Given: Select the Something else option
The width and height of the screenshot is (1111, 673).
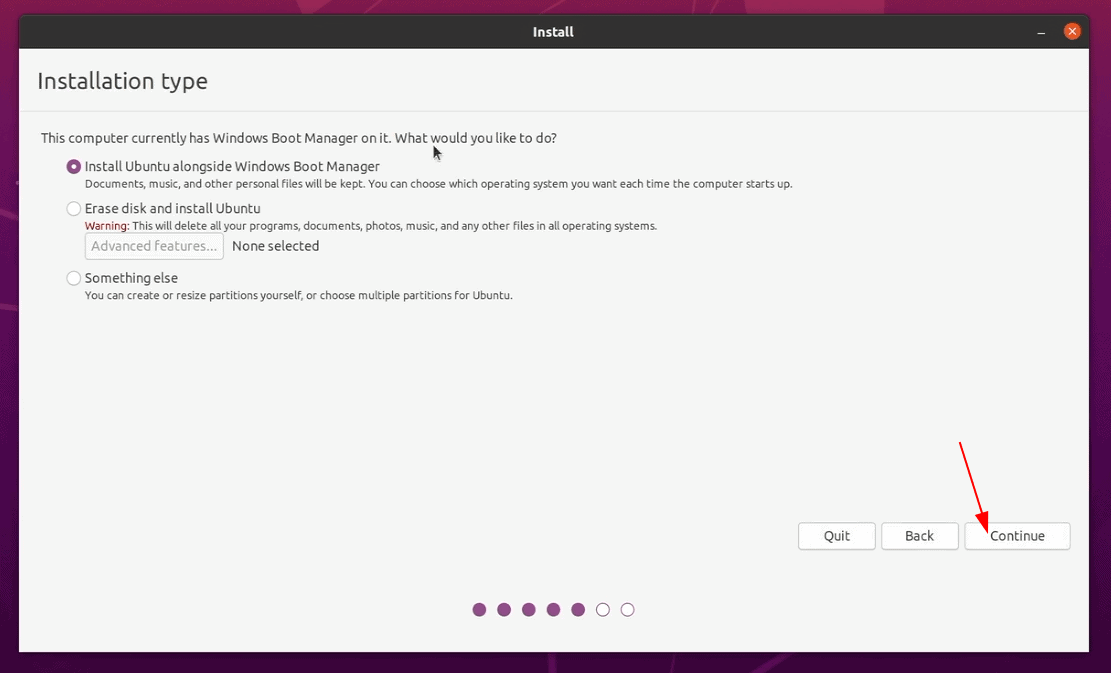Looking at the screenshot, I should point(73,277).
